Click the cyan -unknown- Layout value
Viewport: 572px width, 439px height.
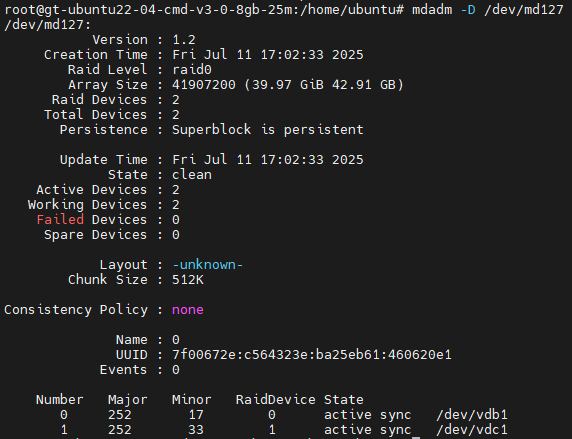208,265
